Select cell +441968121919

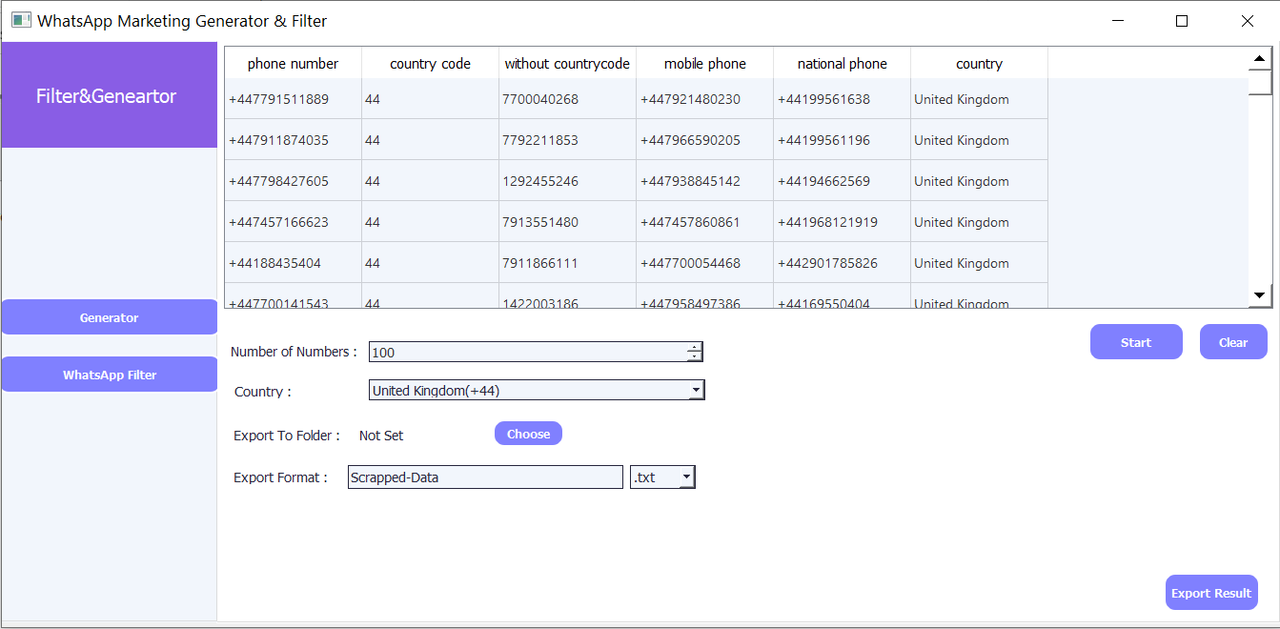tap(842, 222)
